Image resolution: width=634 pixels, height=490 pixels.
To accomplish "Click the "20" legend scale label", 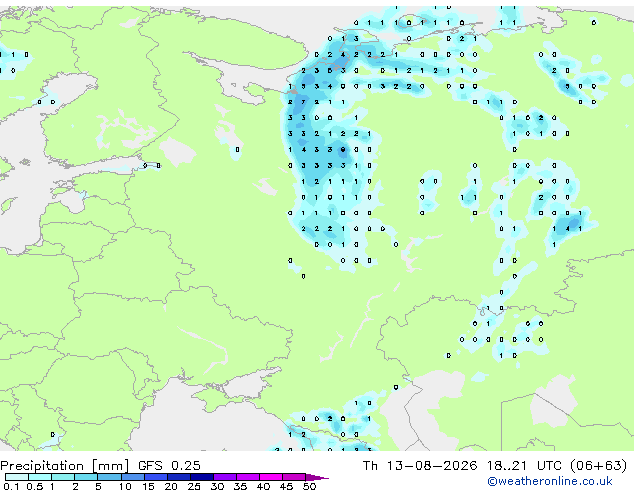I will (171, 486).
